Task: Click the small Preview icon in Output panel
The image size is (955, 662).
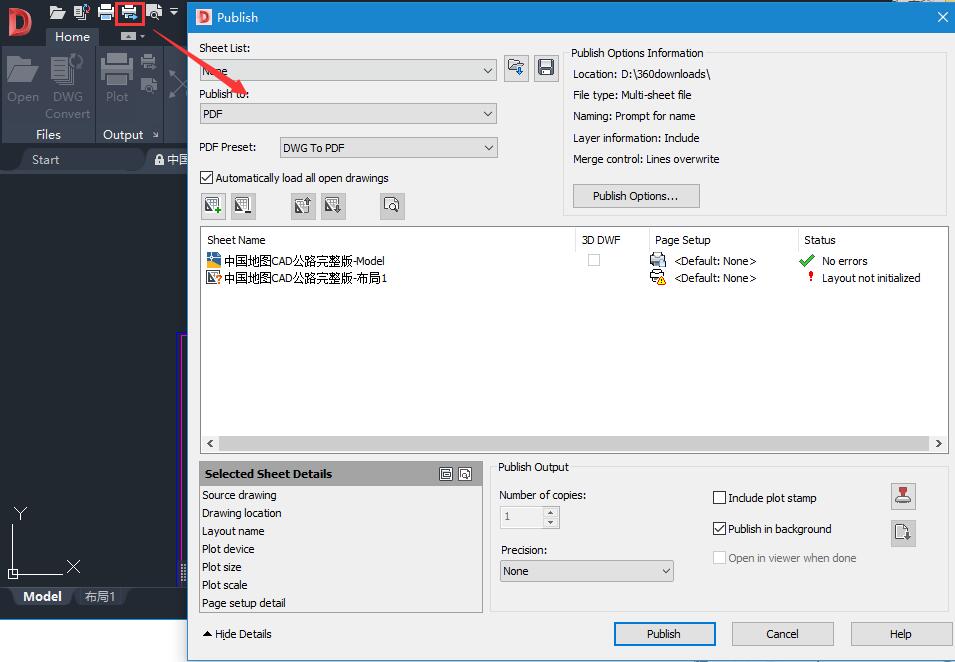Action: (x=149, y=85)
